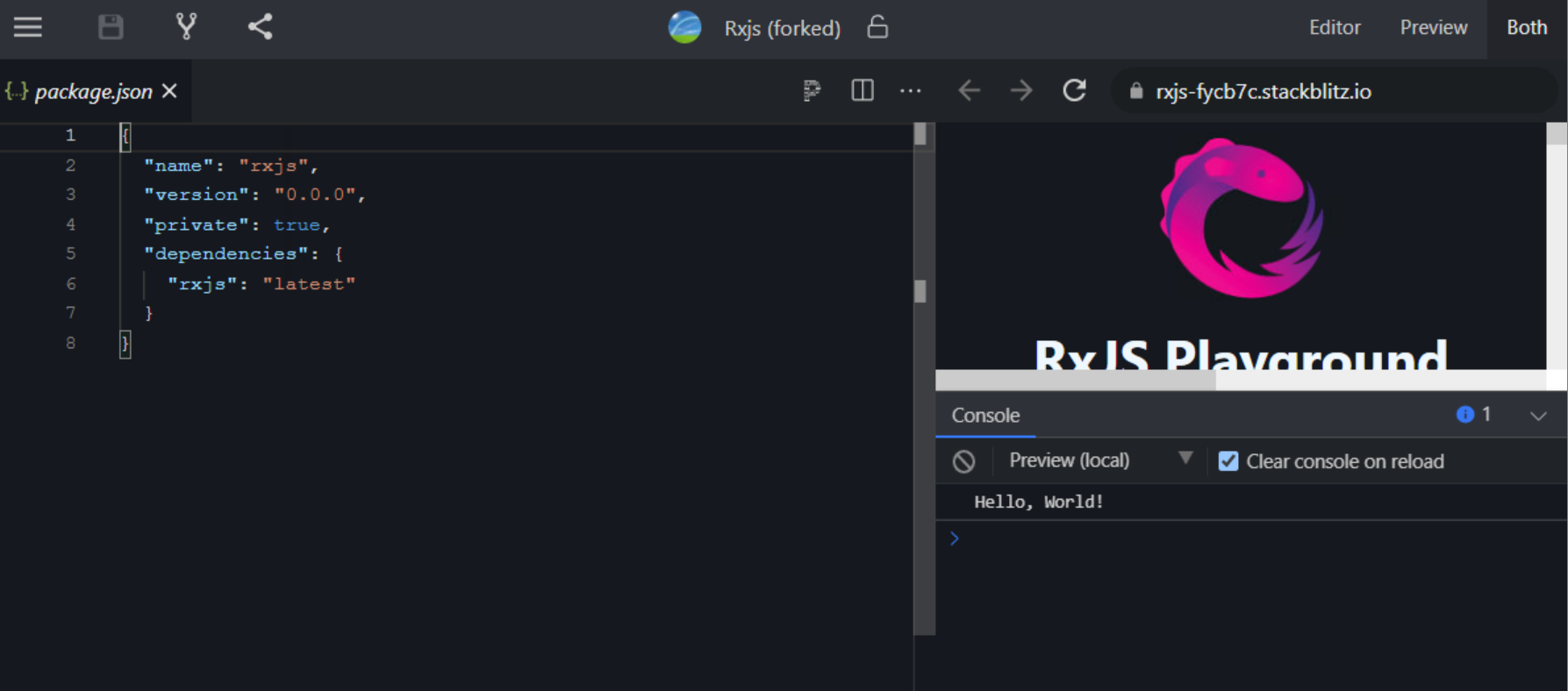Click the "name" key on line 2
The image size is (1568, 691).
pos(179,166)
